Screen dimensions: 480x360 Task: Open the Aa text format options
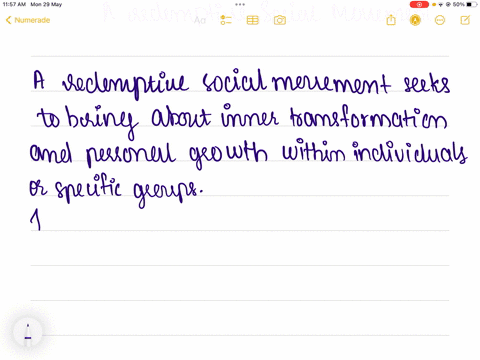tap(200, 20)
